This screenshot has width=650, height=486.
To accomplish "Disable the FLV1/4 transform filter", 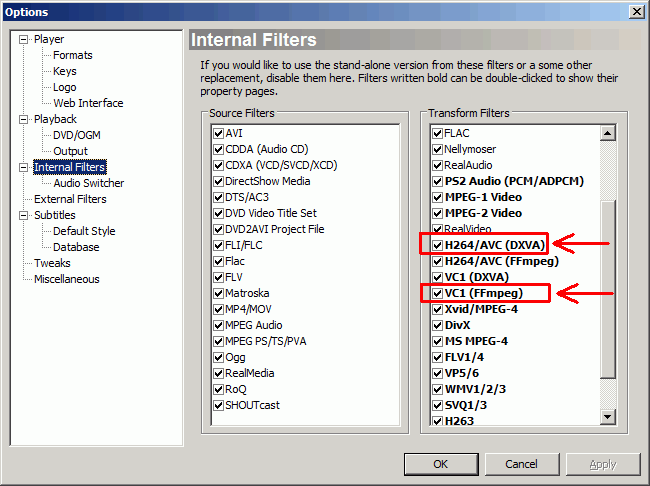I will [x=437, y=357].
